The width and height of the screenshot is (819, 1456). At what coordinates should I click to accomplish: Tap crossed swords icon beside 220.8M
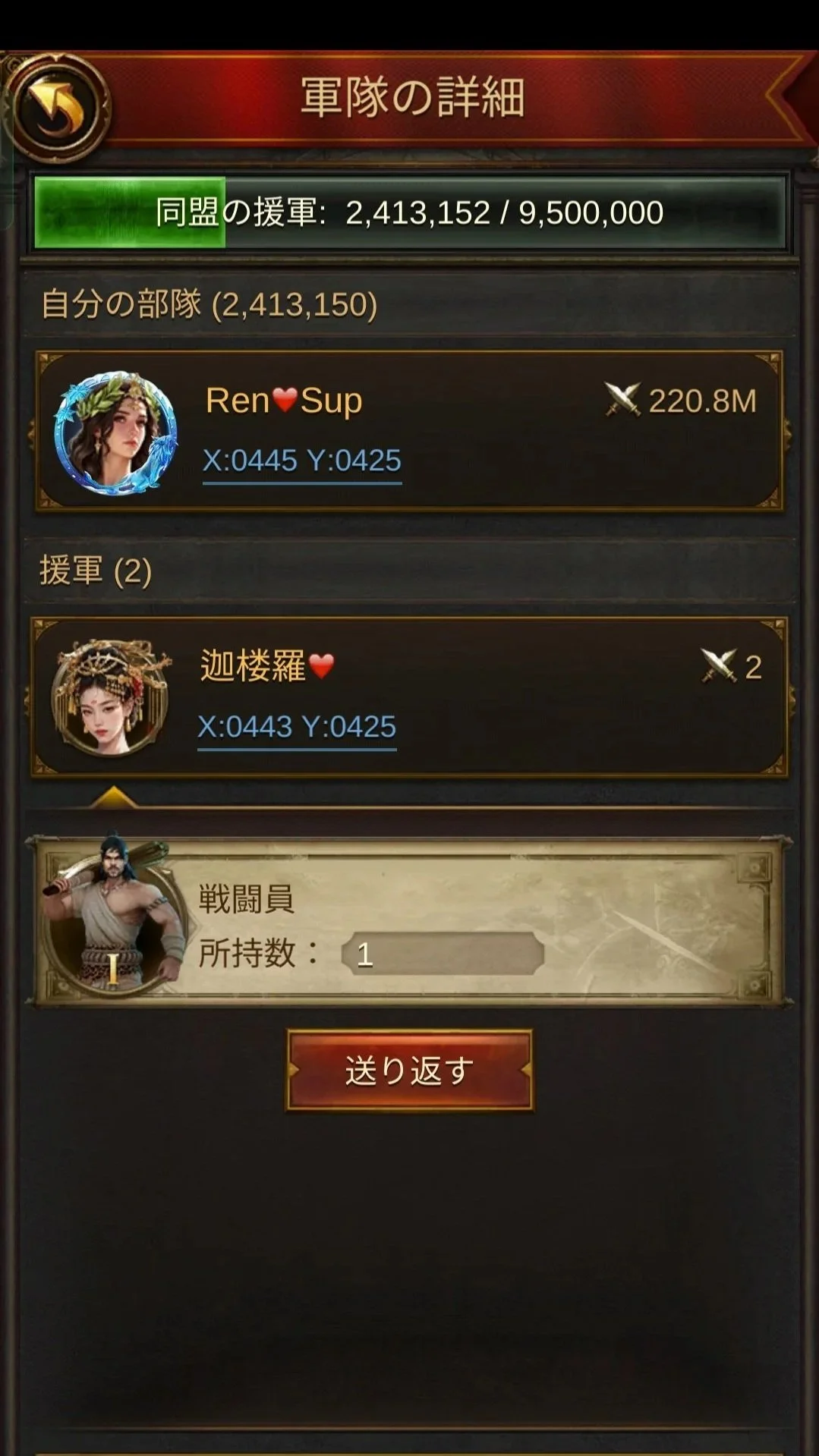pyautogui.click(x=622, y=399)
